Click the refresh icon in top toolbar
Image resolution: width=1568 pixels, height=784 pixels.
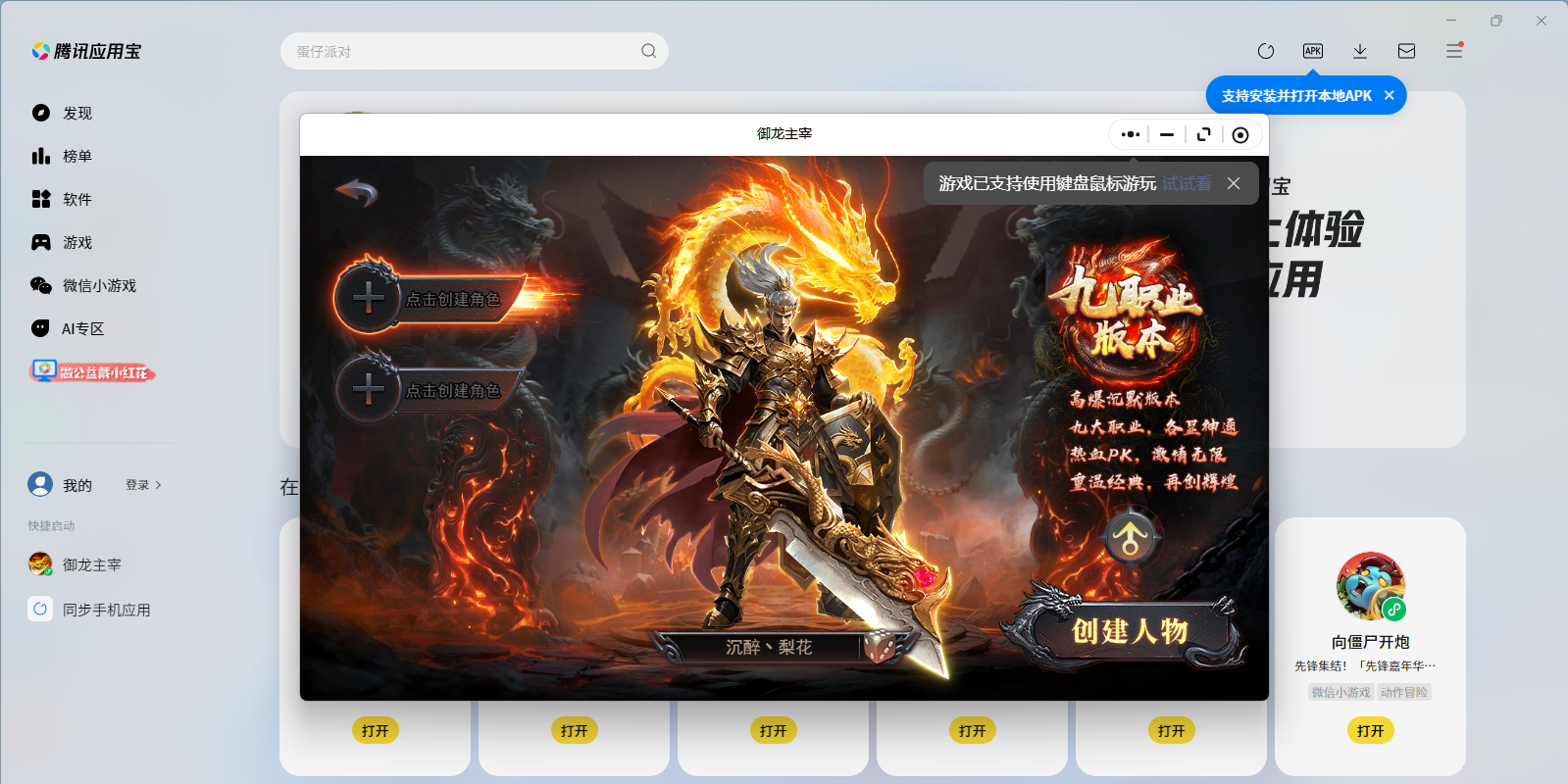coord(1266,51)
